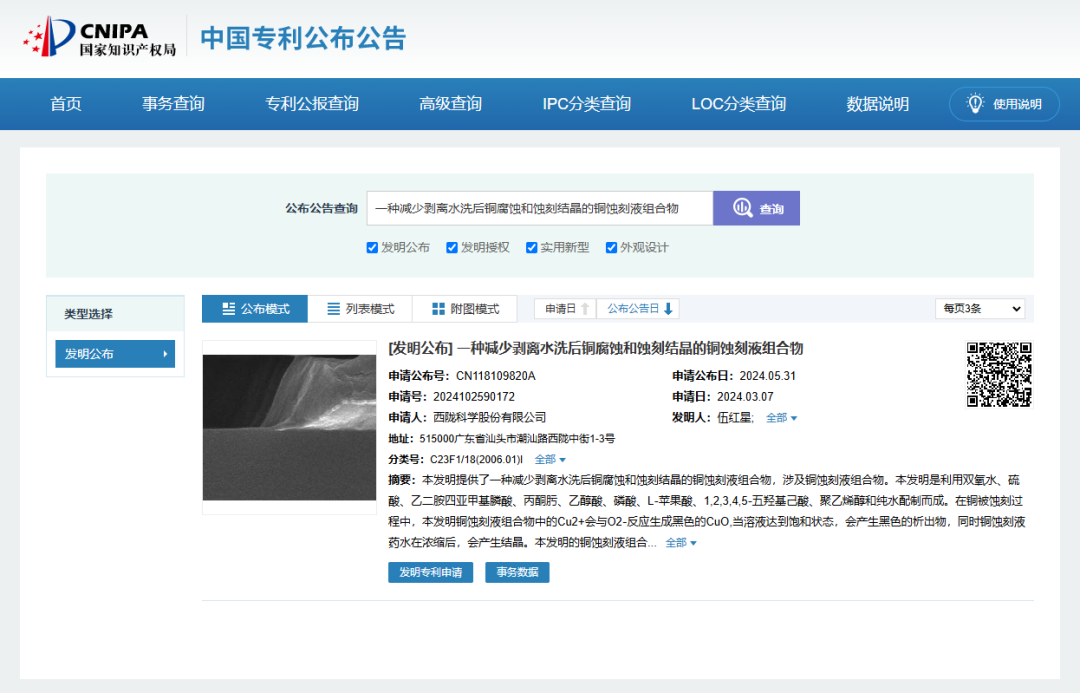1080x693 pixels.
Task: Uncheck the 发明授权 checkbox
Action: pos(452,247)
